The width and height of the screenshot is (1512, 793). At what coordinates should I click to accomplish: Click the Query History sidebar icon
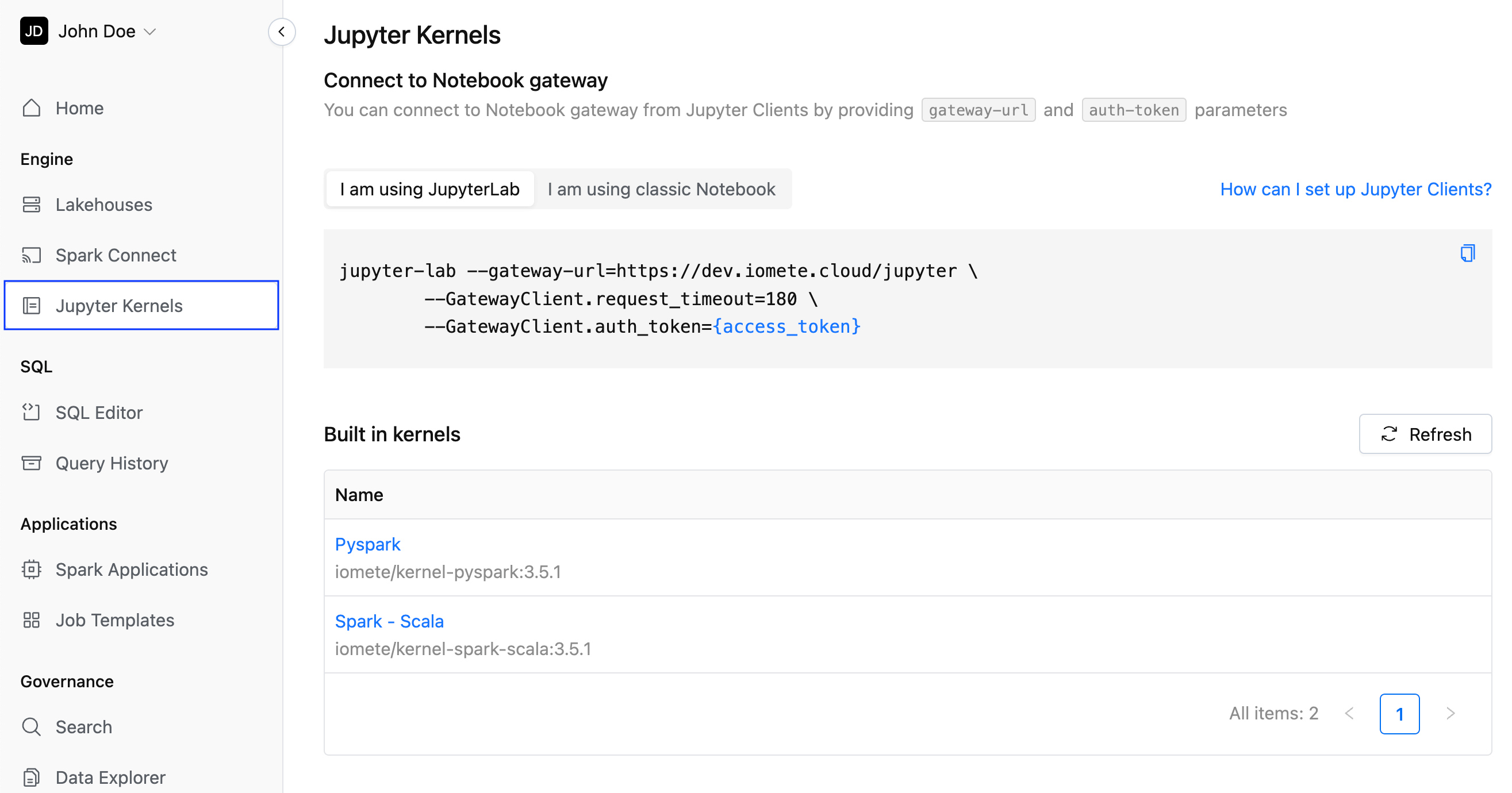32,463
